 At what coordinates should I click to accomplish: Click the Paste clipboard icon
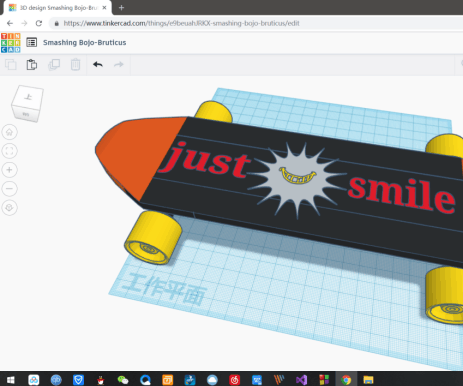click(x=32, y=64)
